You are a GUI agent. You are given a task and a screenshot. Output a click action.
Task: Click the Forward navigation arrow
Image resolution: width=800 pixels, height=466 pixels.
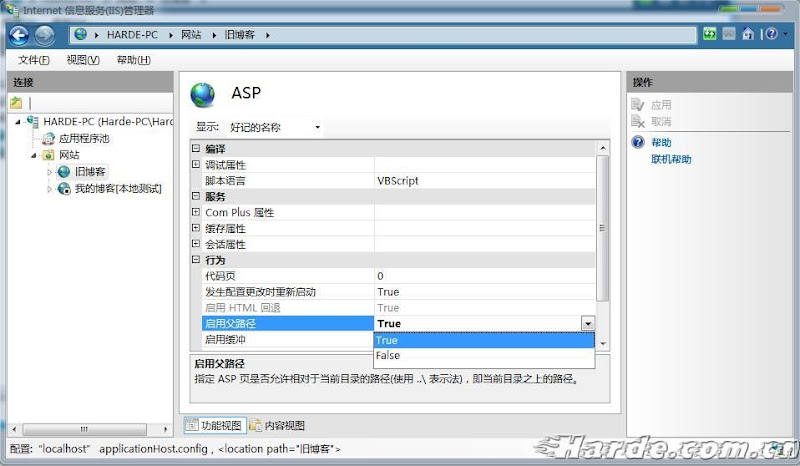pos(44,35)
